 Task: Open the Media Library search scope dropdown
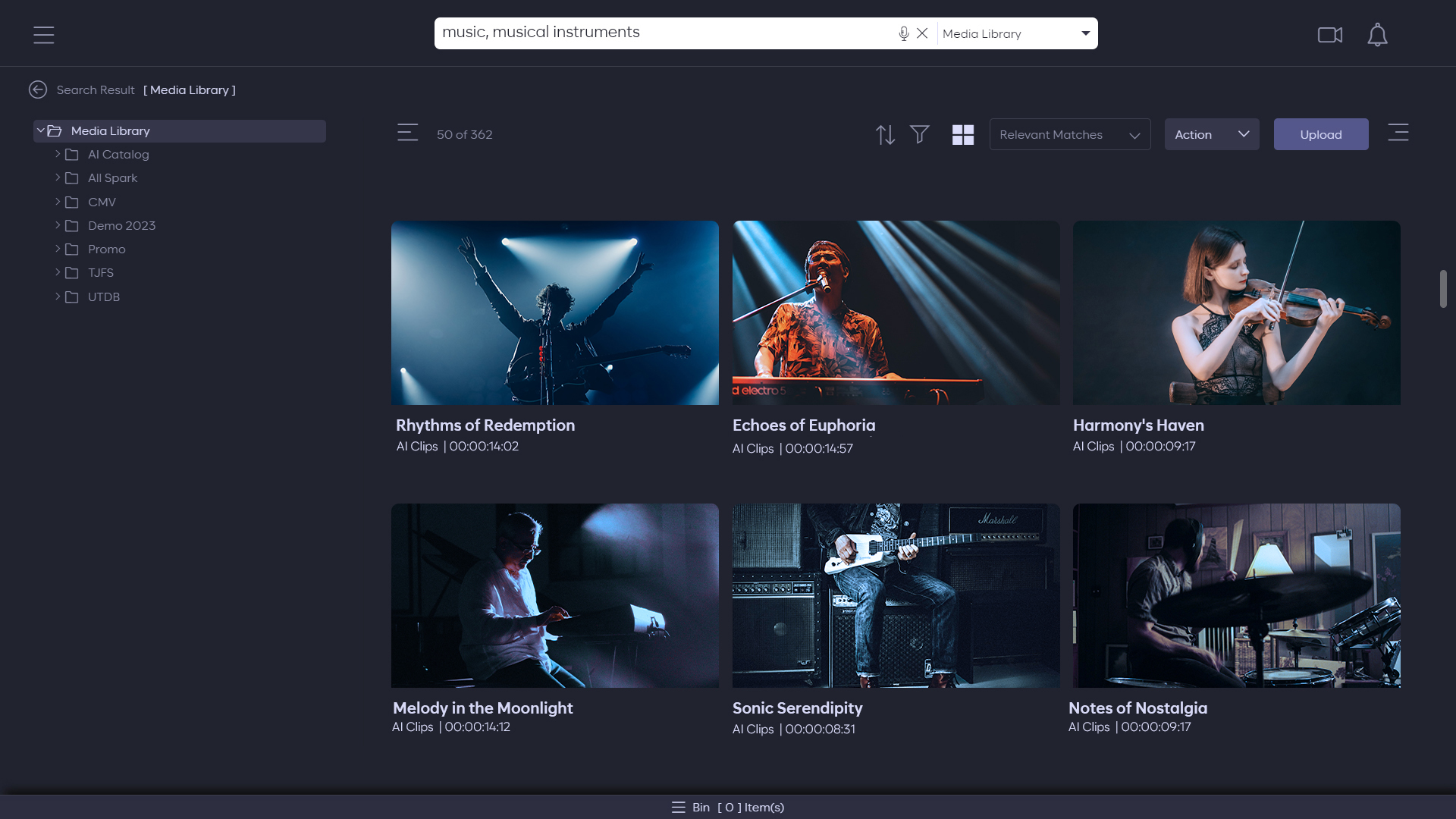(1017, 33)
